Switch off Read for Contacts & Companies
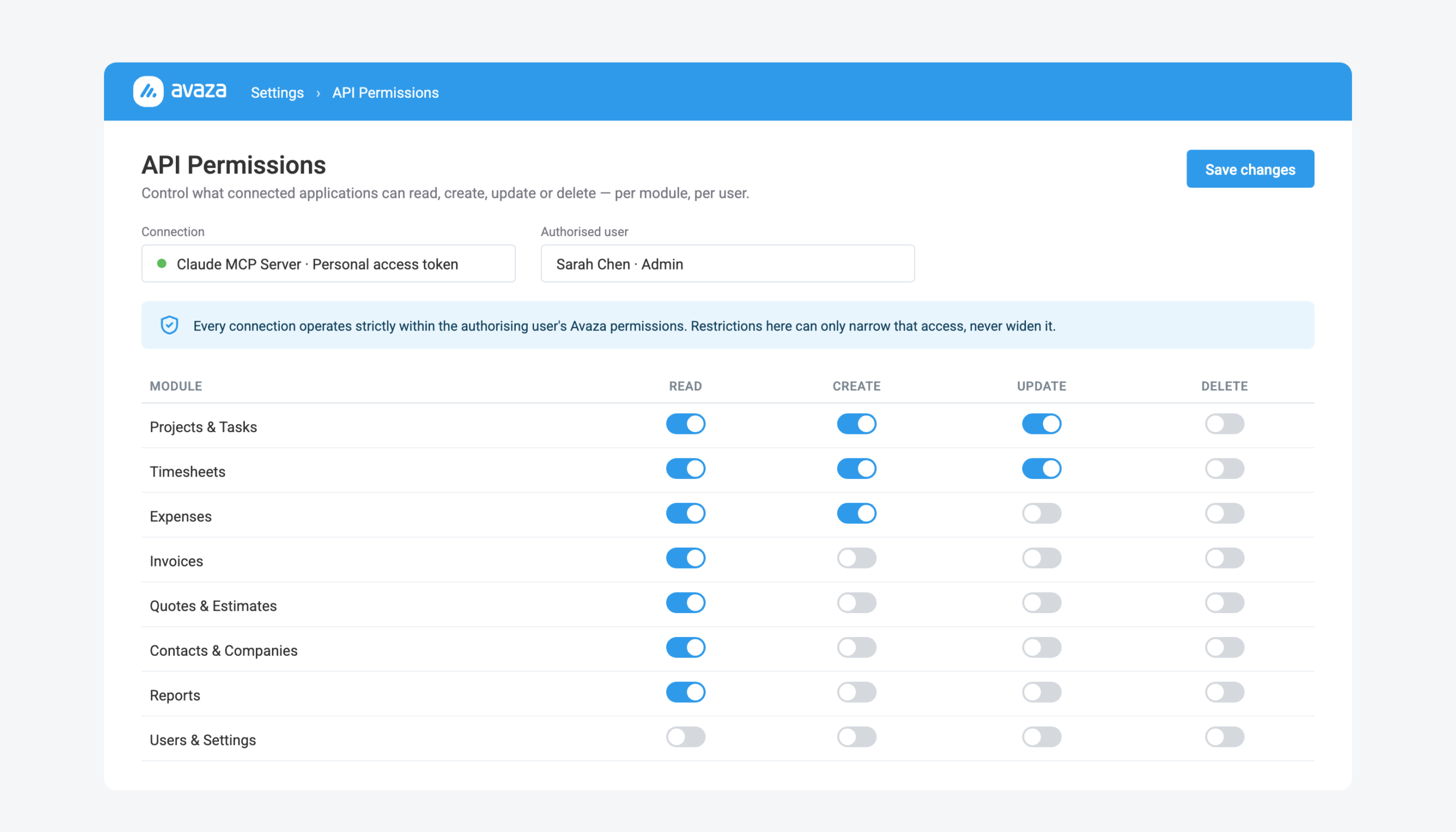The width and height of the screenshot is (1456, 832). click(x=685, y=647)
